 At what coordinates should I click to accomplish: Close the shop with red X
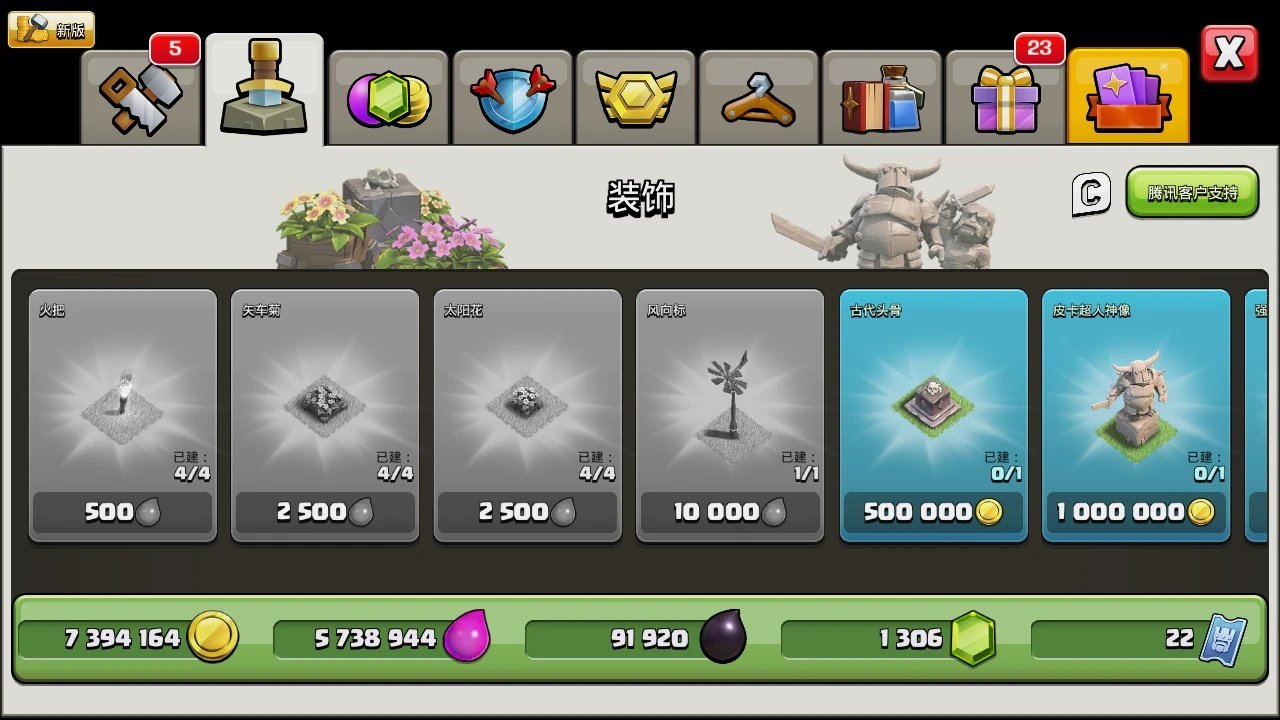(x=1229, y=54)
